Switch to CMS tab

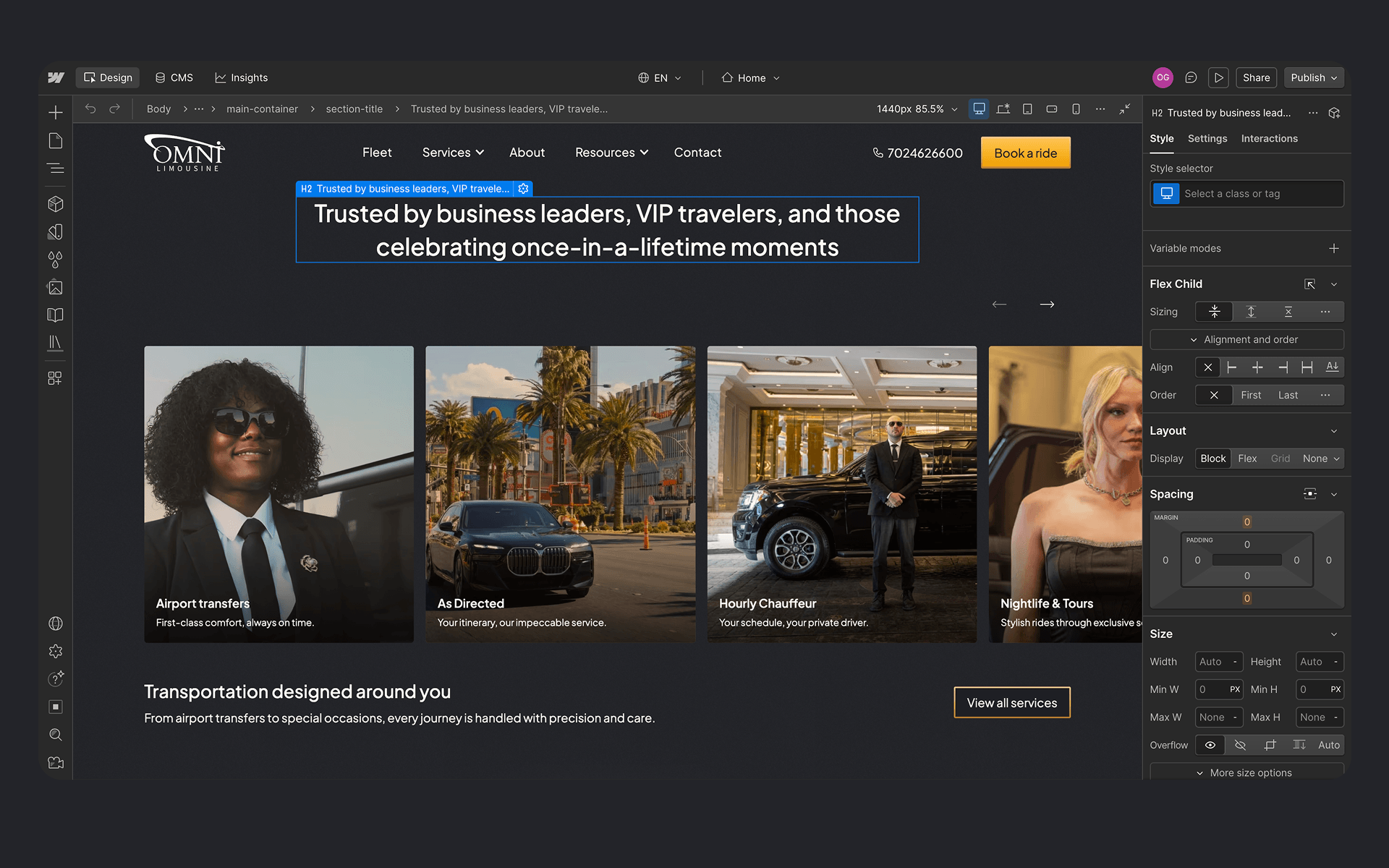[174, 77]
